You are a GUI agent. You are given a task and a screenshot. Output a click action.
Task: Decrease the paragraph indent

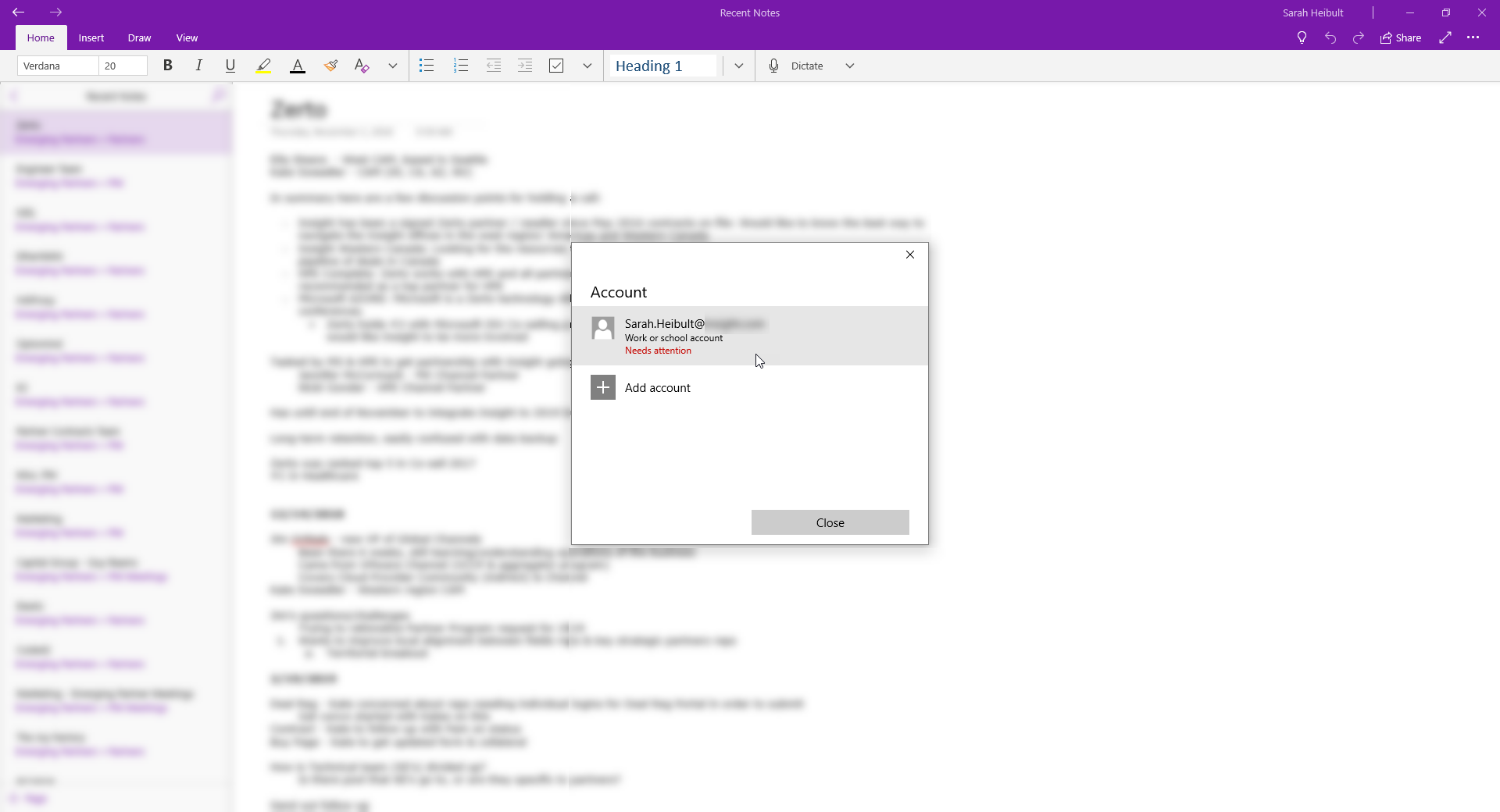click(494, 66)
